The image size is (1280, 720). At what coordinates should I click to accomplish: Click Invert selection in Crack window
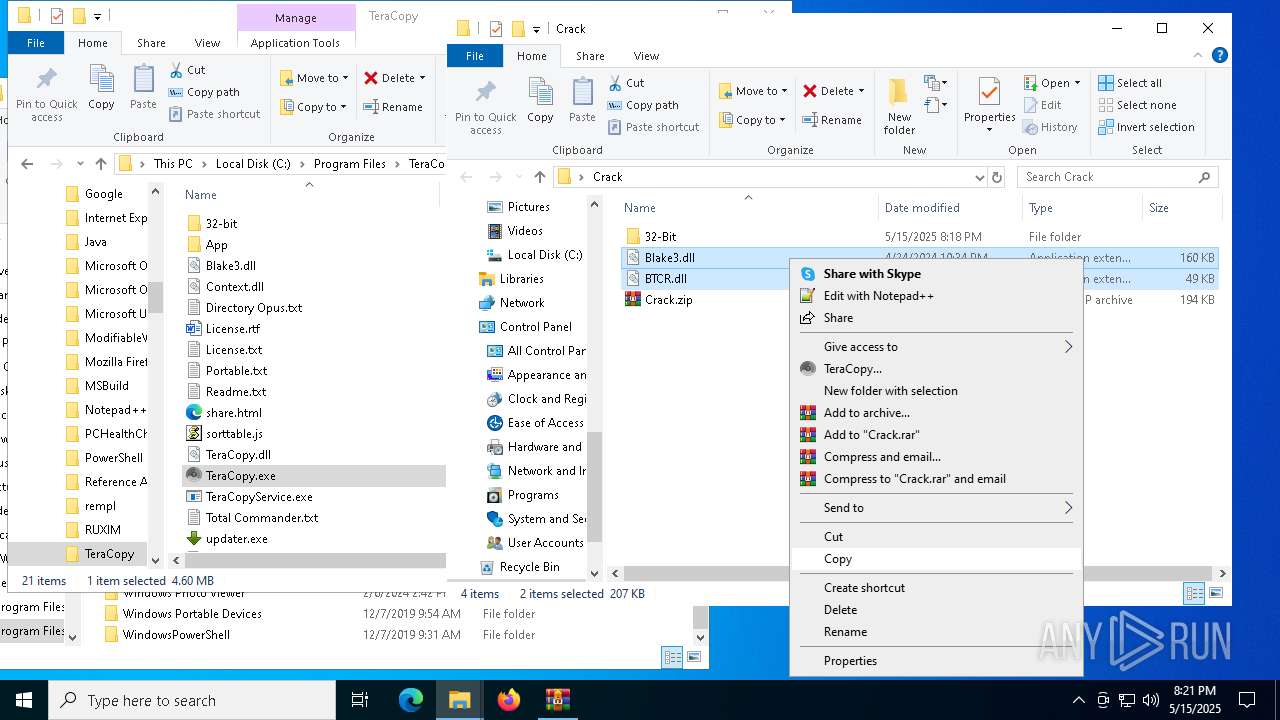coord(1146,127)
